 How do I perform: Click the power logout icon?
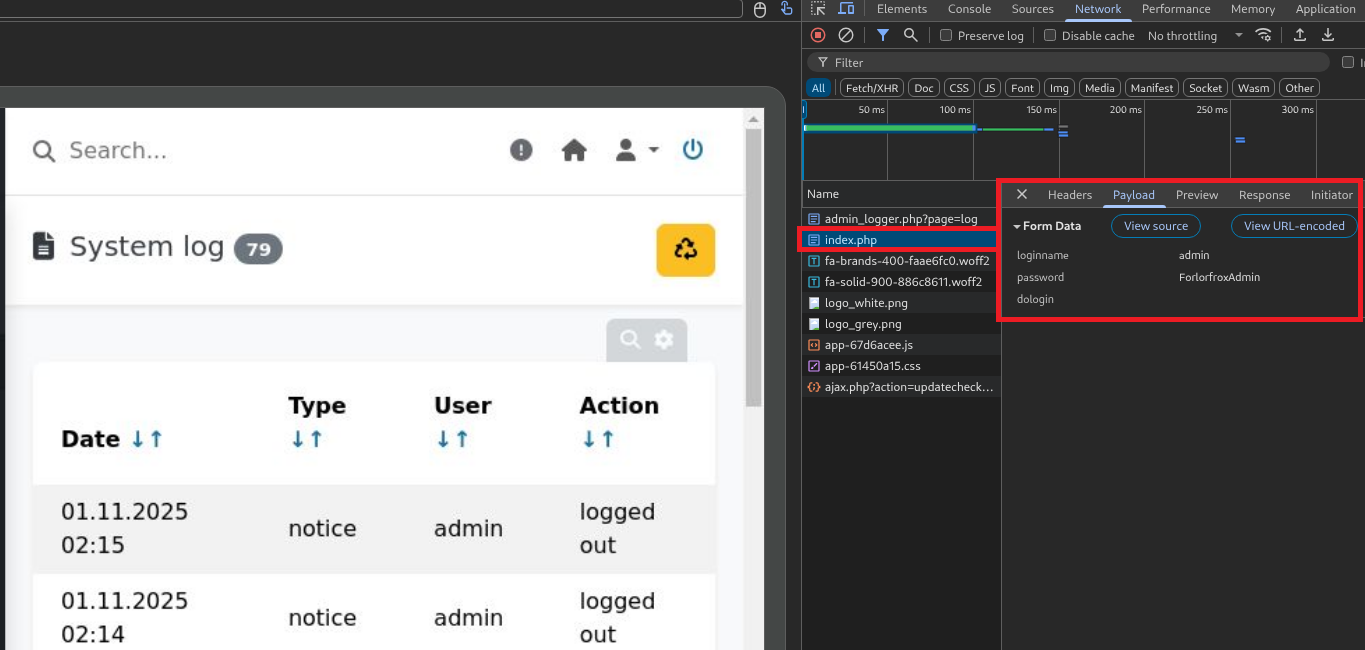[693, 150]
